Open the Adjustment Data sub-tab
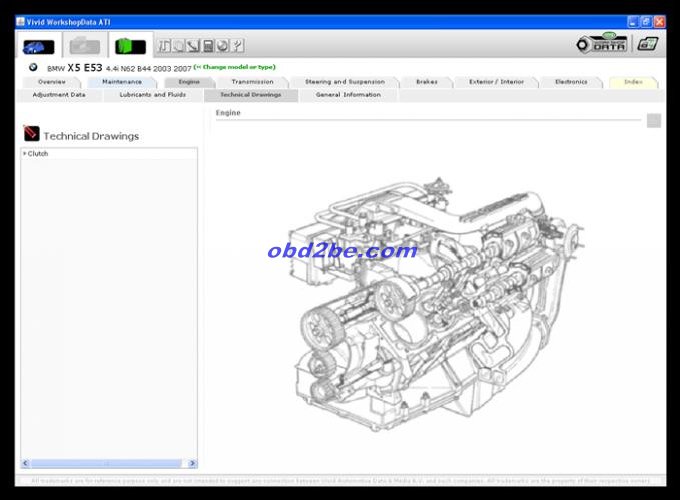 pyautogui.click(x=59, y=95)
